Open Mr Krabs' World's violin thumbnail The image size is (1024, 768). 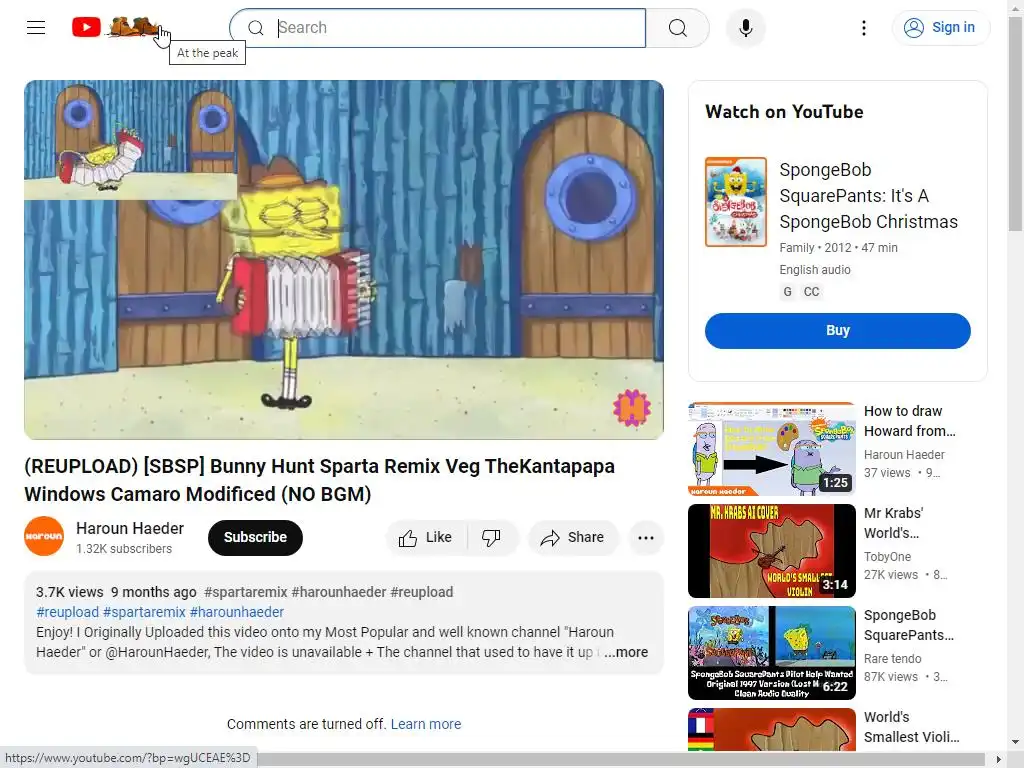[772, 551]
